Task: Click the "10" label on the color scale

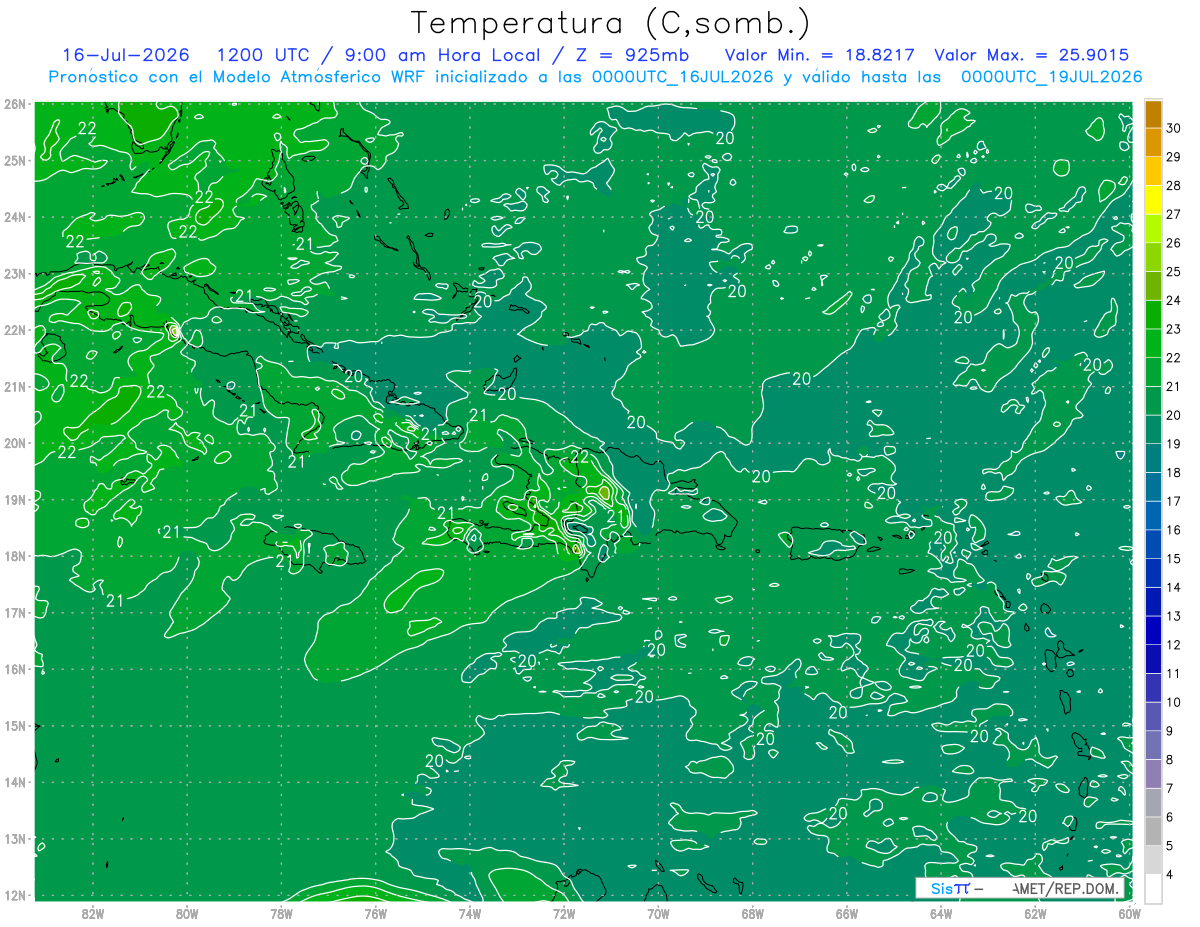Action: point(1173,702)
